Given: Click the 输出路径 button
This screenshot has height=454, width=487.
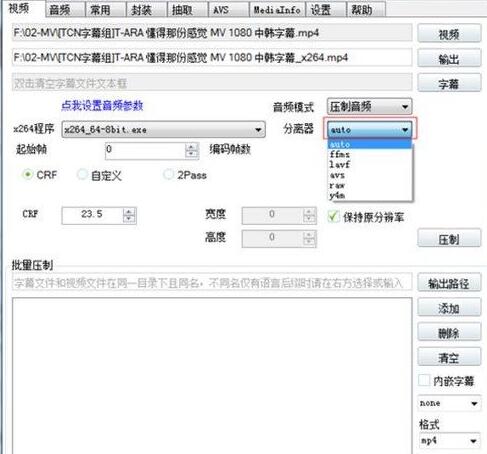Looking at the screenshot, I should point(449,283).
